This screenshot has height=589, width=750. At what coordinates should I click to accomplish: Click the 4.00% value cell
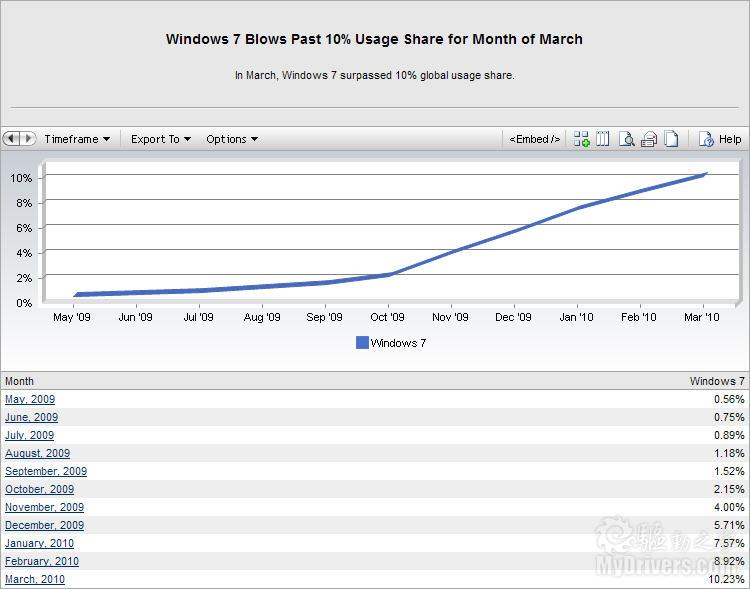coord(729,507)
